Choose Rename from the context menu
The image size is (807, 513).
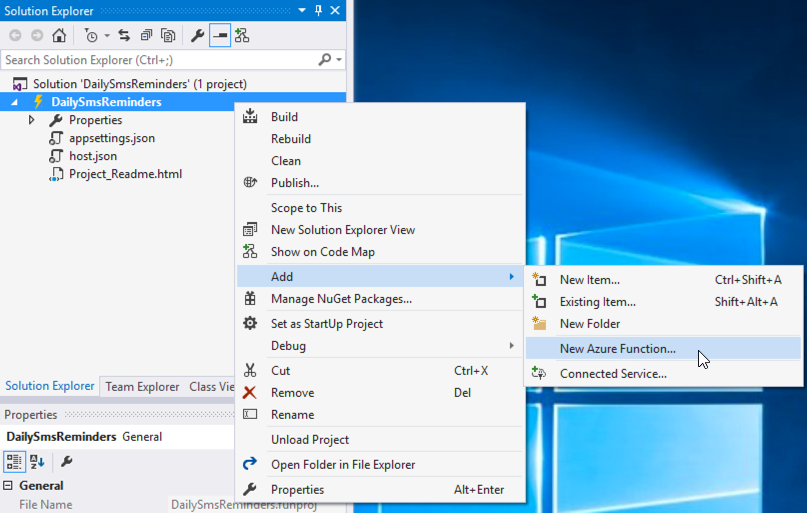pos(381,415)
